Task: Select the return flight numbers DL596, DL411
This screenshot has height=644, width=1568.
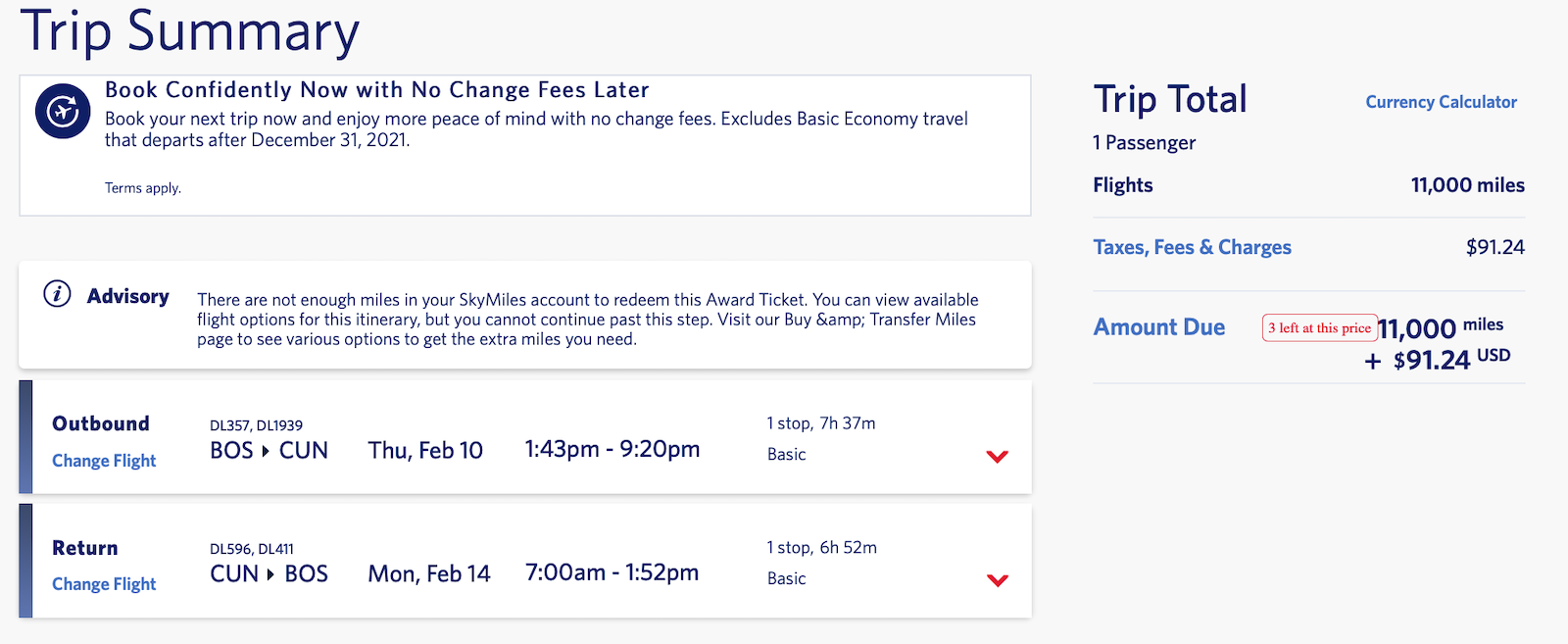Action: (252, 549)
